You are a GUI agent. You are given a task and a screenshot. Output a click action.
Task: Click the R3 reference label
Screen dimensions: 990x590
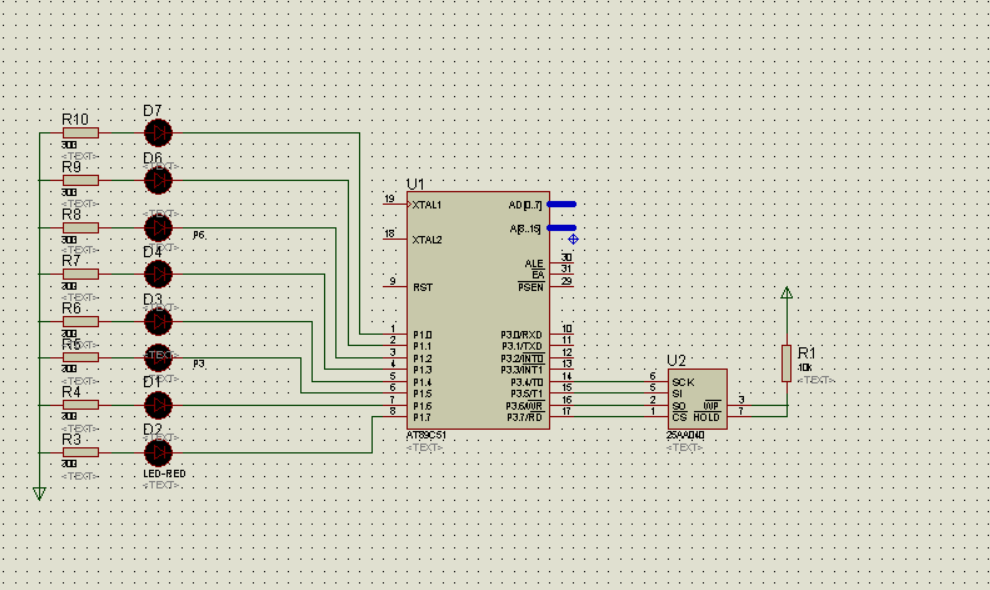click(x=71, y=439)
